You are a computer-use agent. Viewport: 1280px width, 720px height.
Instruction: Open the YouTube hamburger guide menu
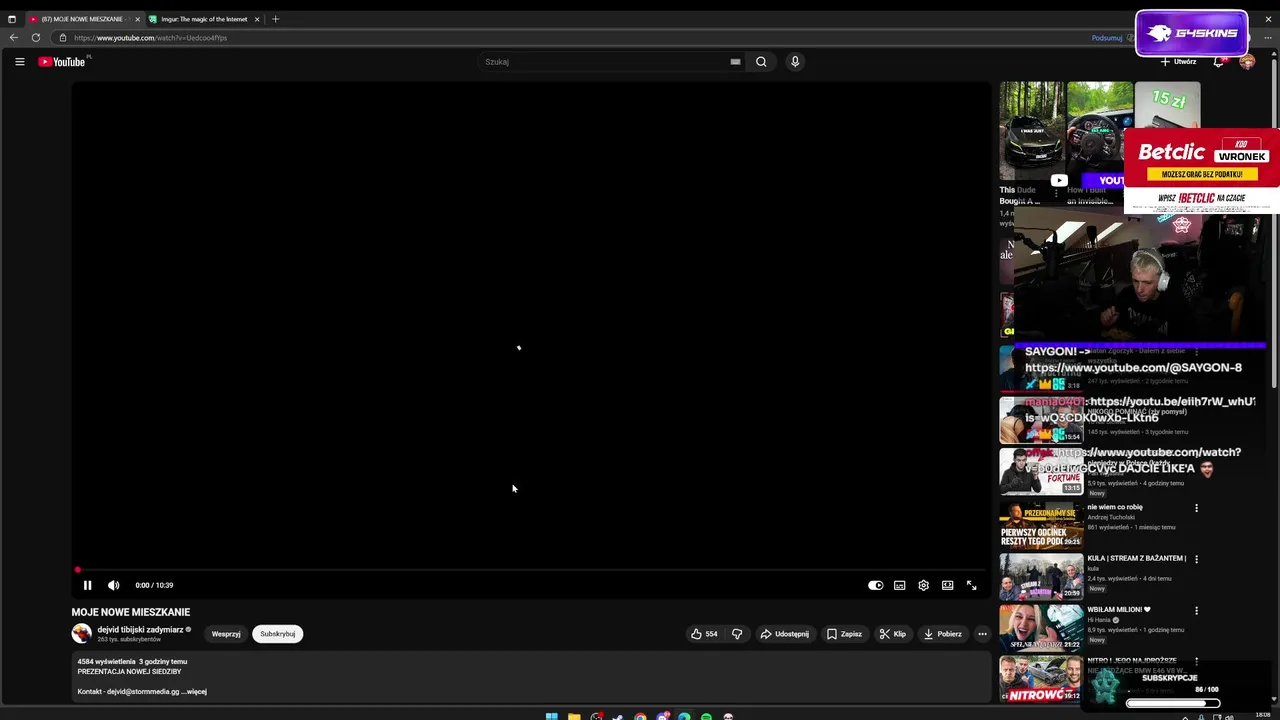coord(19,62)
